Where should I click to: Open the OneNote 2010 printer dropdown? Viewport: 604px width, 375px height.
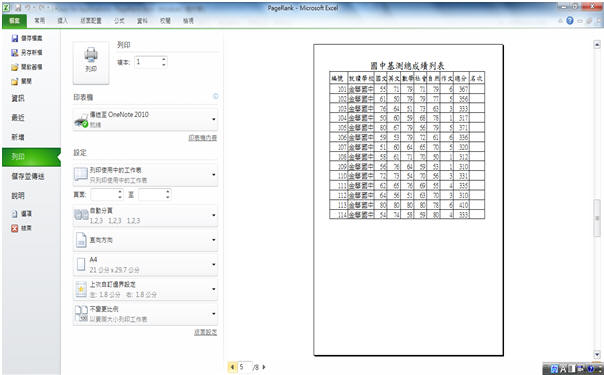[145, 119]
